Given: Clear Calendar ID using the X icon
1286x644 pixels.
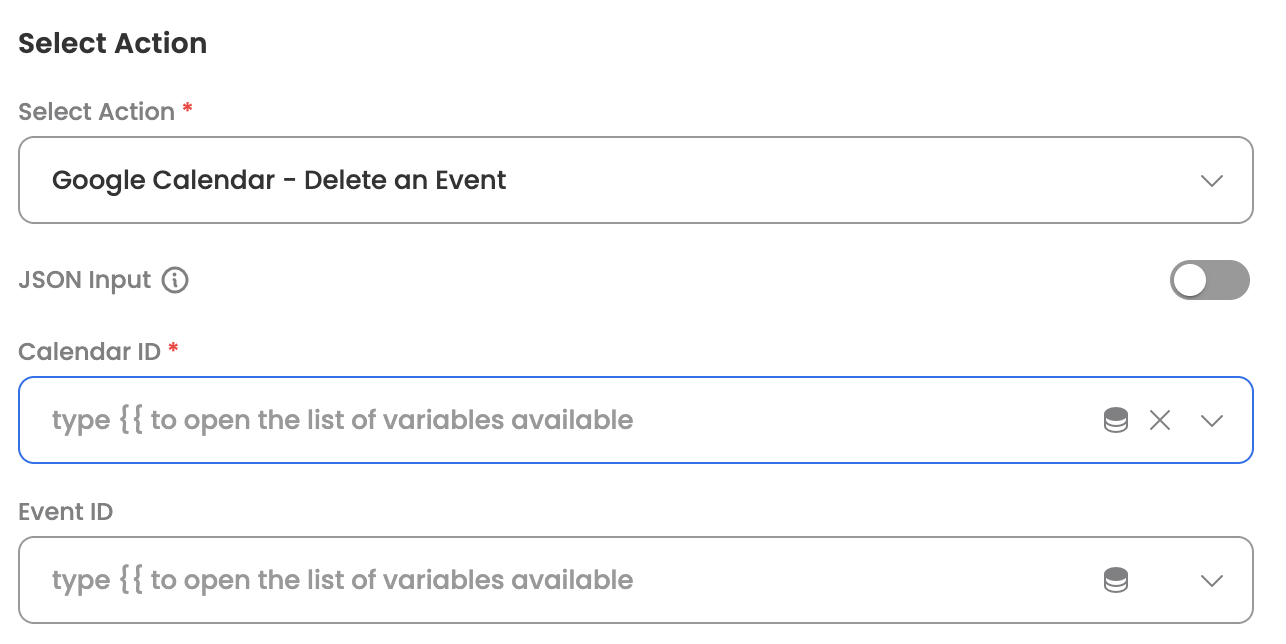Looking at the screenshot, I should (1160, 420).
